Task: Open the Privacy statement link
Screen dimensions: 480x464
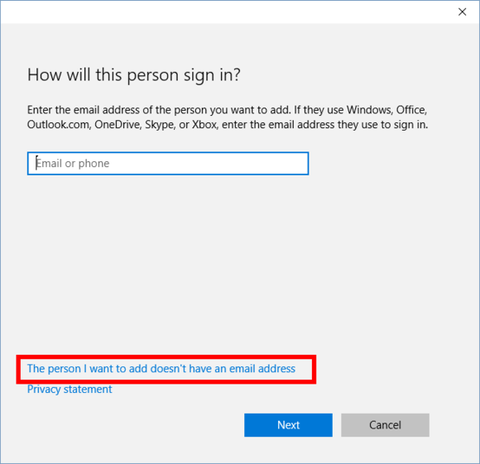Action: [x=70, y=389]
